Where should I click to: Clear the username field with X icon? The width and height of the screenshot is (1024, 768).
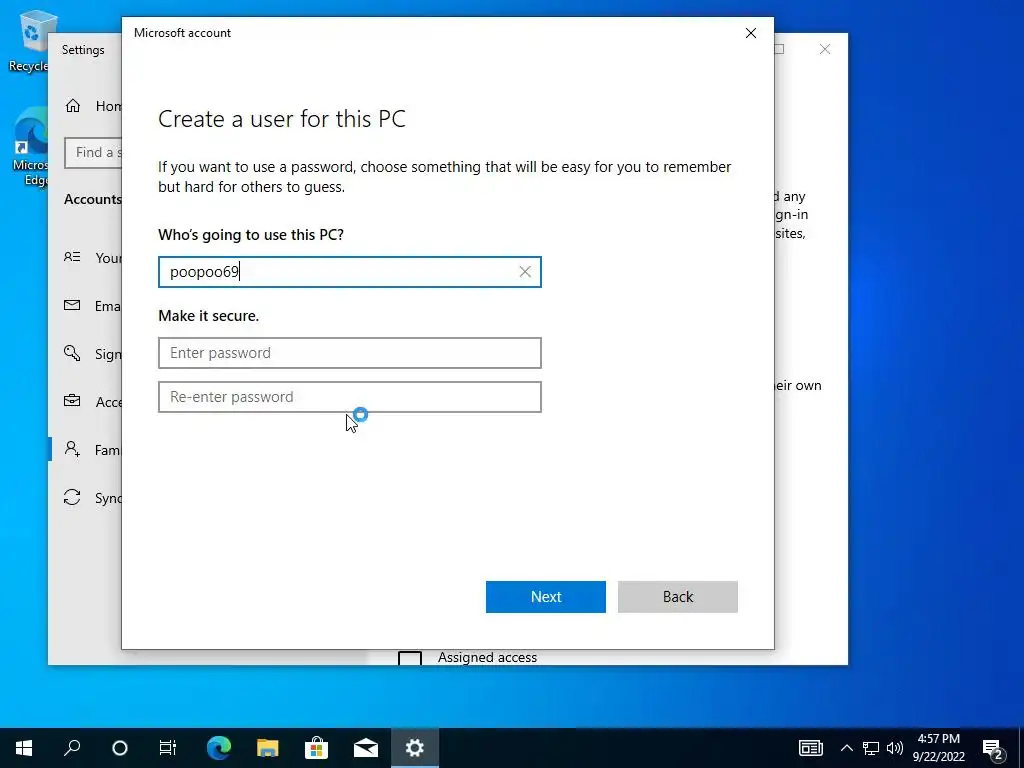pyautogui.click(x=525, y=272)
